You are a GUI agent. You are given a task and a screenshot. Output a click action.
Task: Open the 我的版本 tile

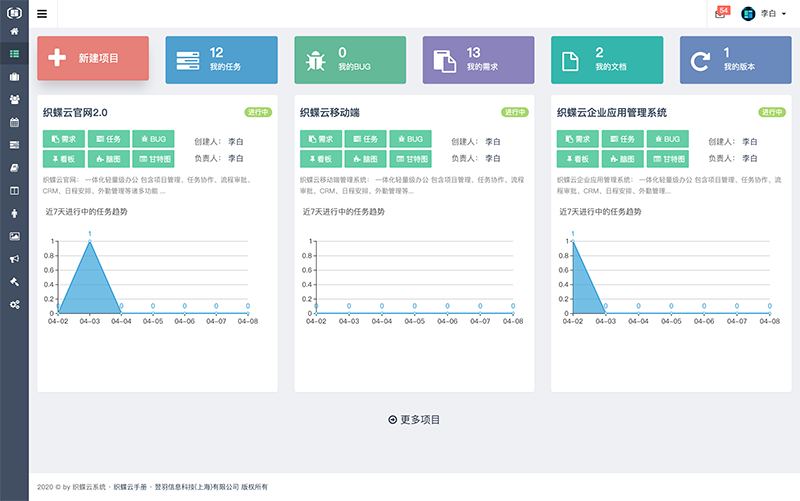click(735, 59)
